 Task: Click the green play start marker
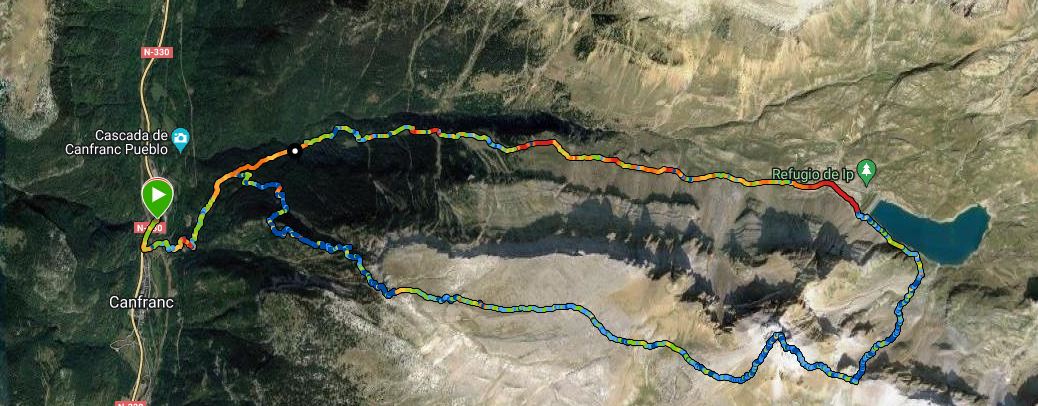pyautogui.click(x=157, y=196)
